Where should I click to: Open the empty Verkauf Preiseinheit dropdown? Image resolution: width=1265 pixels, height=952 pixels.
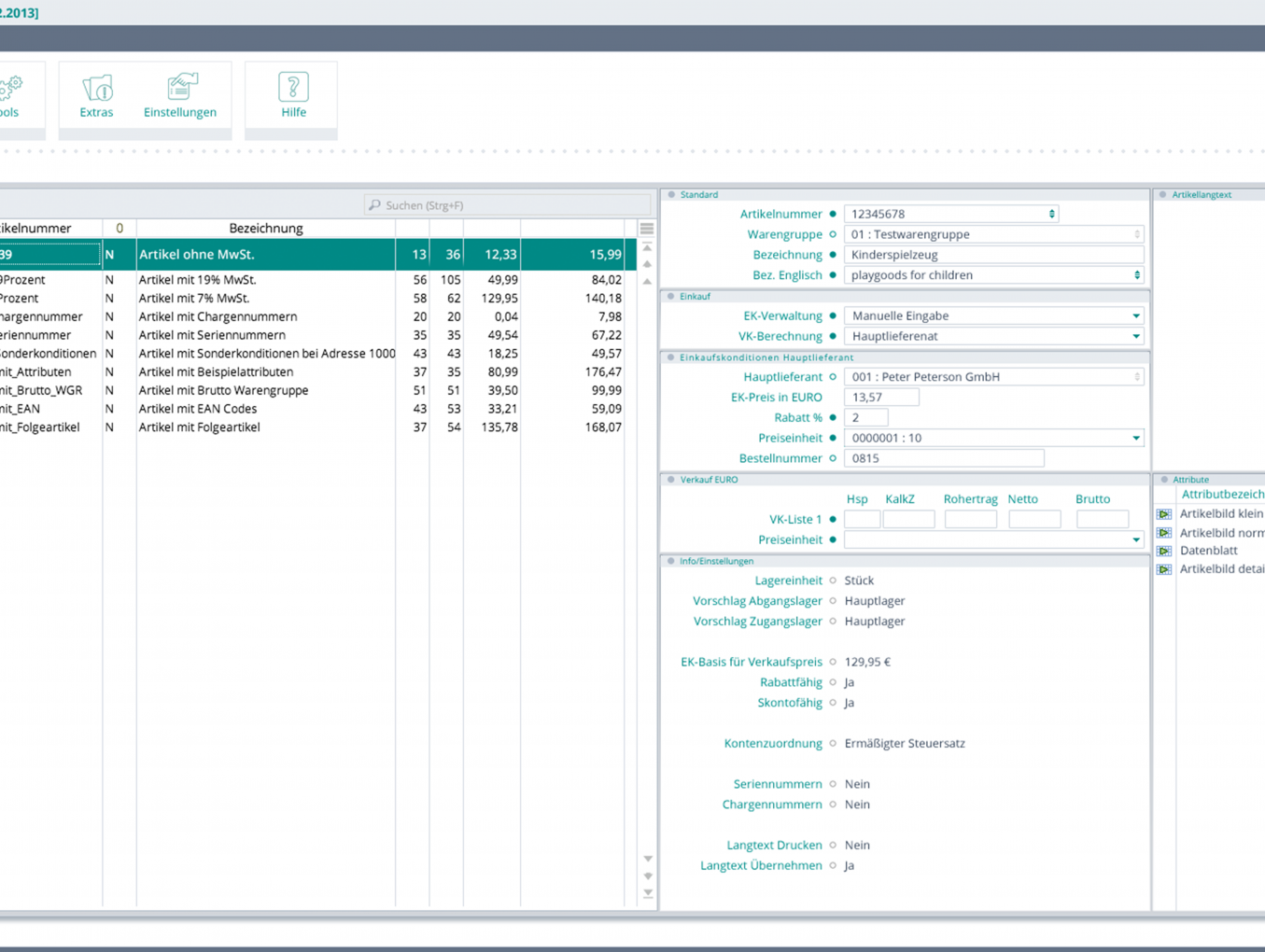click(x=1135, y=539)
